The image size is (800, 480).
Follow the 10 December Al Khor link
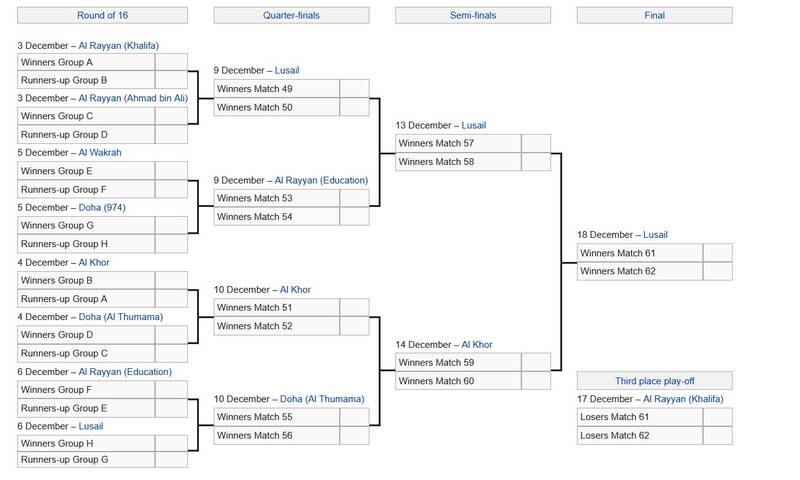(x=295, y=289)
